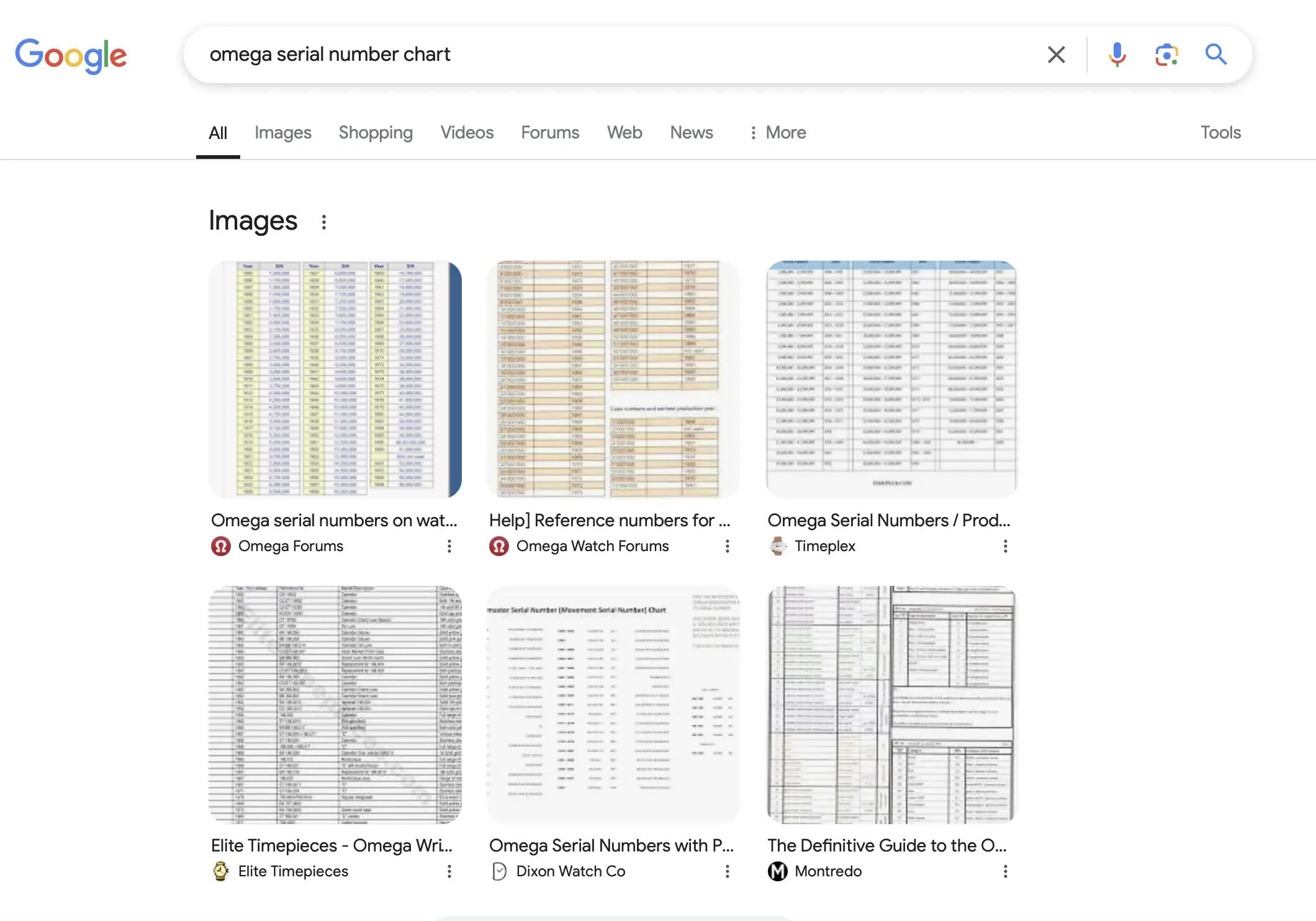Expand the More search filters dropdown

point(777,133)
